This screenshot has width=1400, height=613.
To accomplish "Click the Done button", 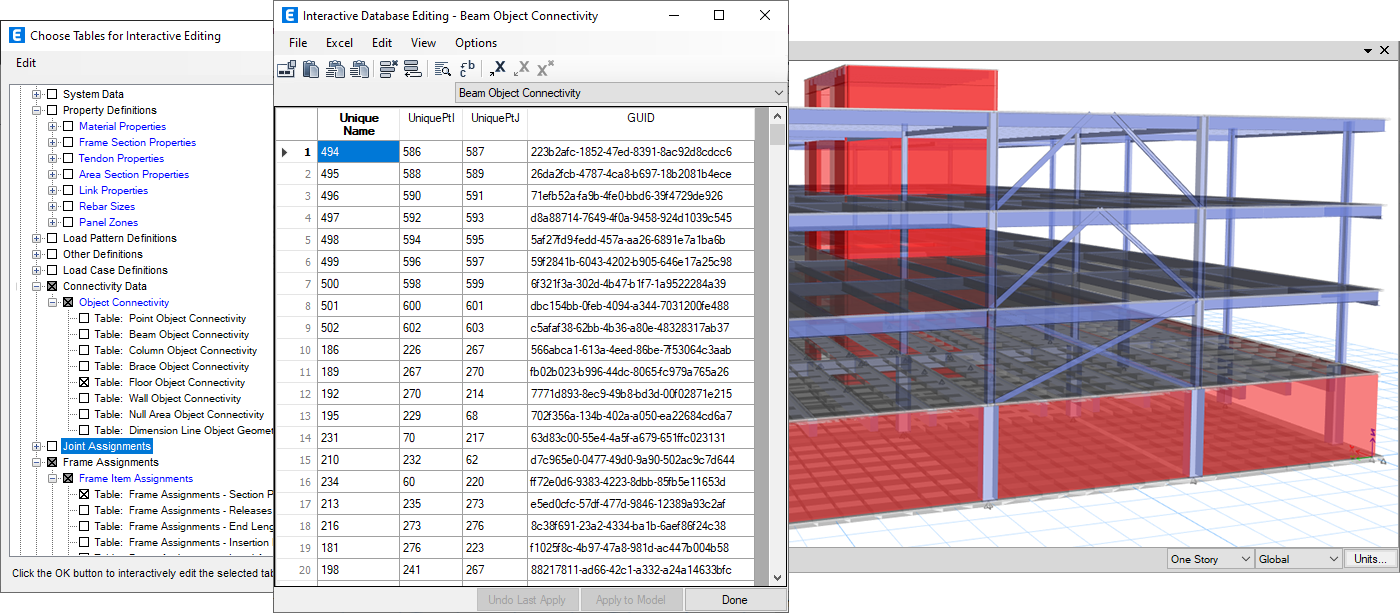I will (x=734, y=600).
